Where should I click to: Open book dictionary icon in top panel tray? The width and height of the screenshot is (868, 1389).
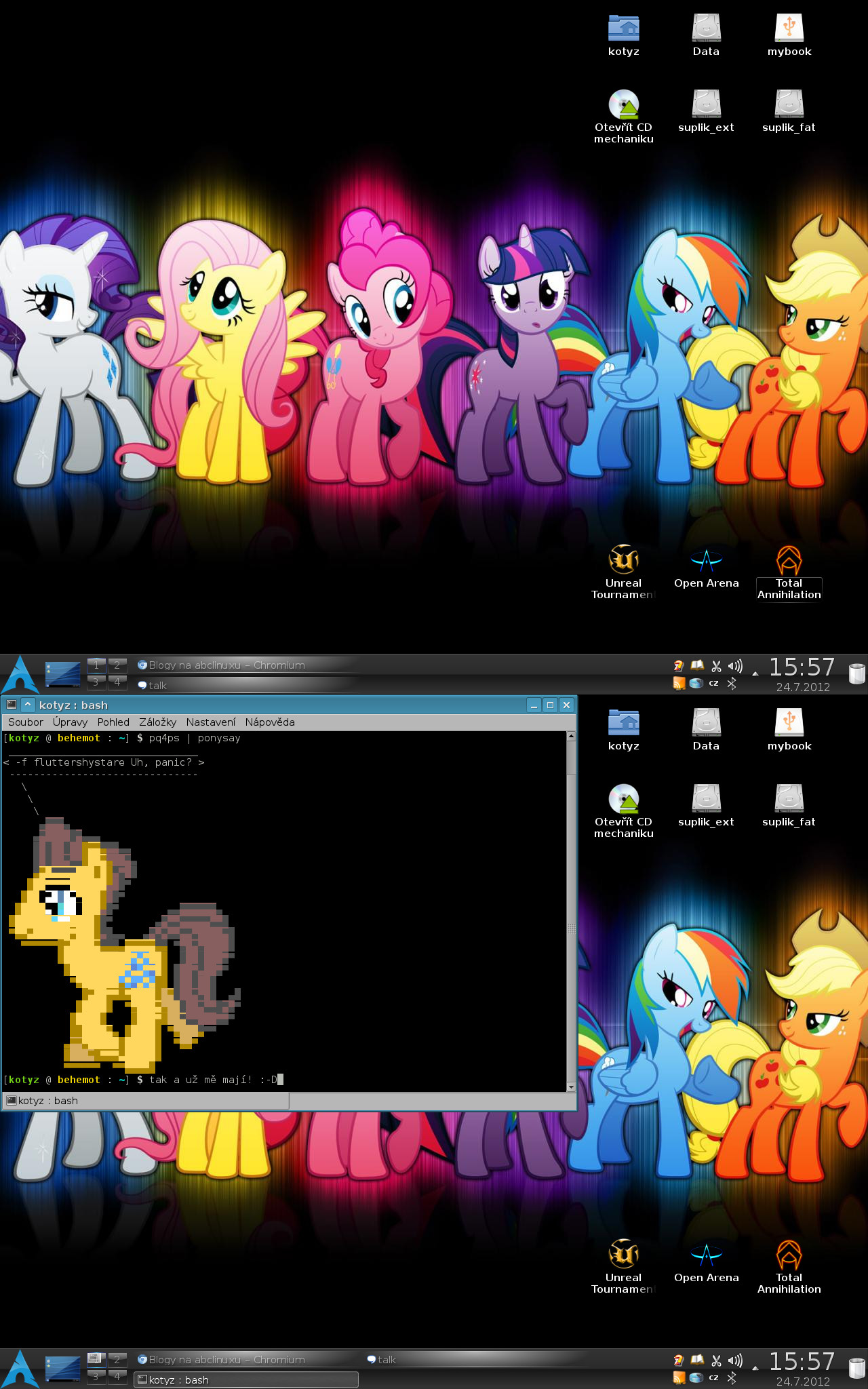click(x=697, y=666)
